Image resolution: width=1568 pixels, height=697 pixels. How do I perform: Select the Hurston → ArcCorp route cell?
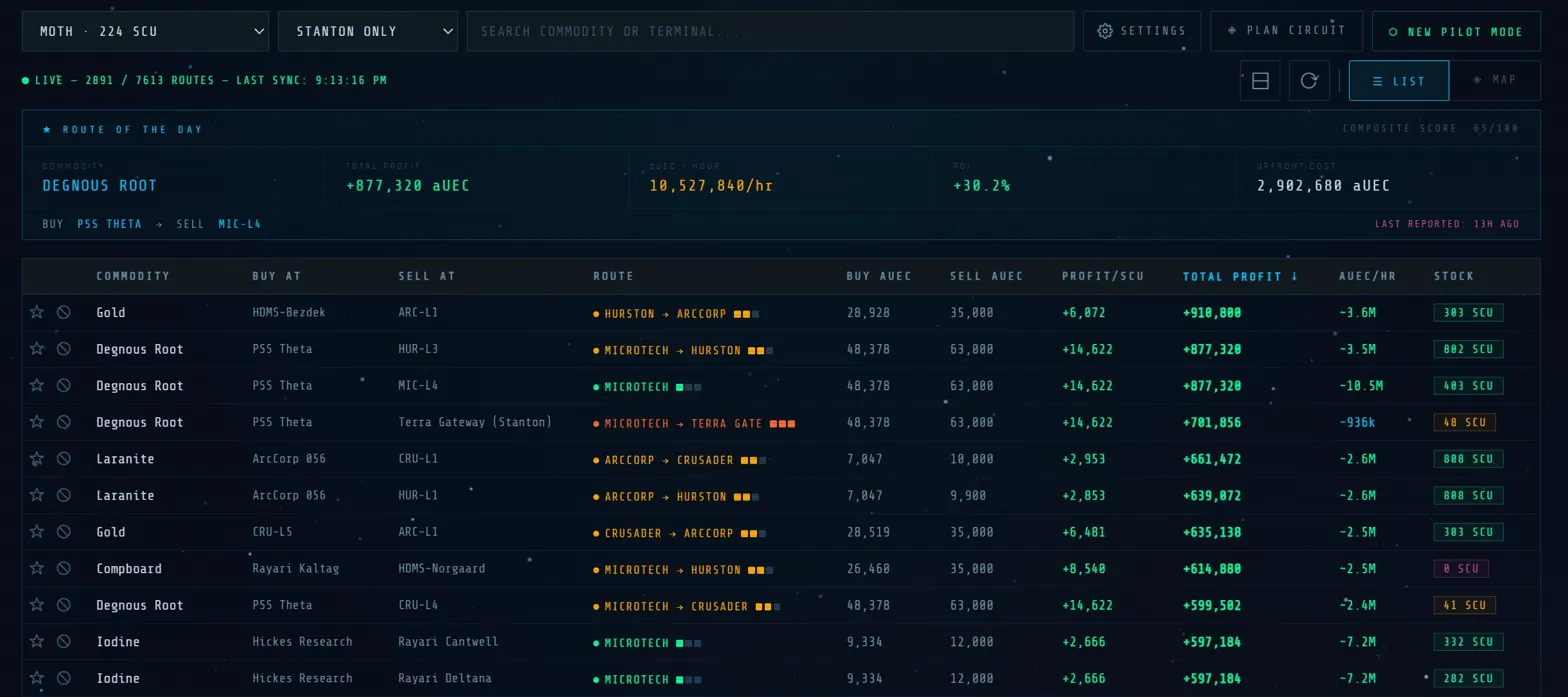(x=676, y=313)
